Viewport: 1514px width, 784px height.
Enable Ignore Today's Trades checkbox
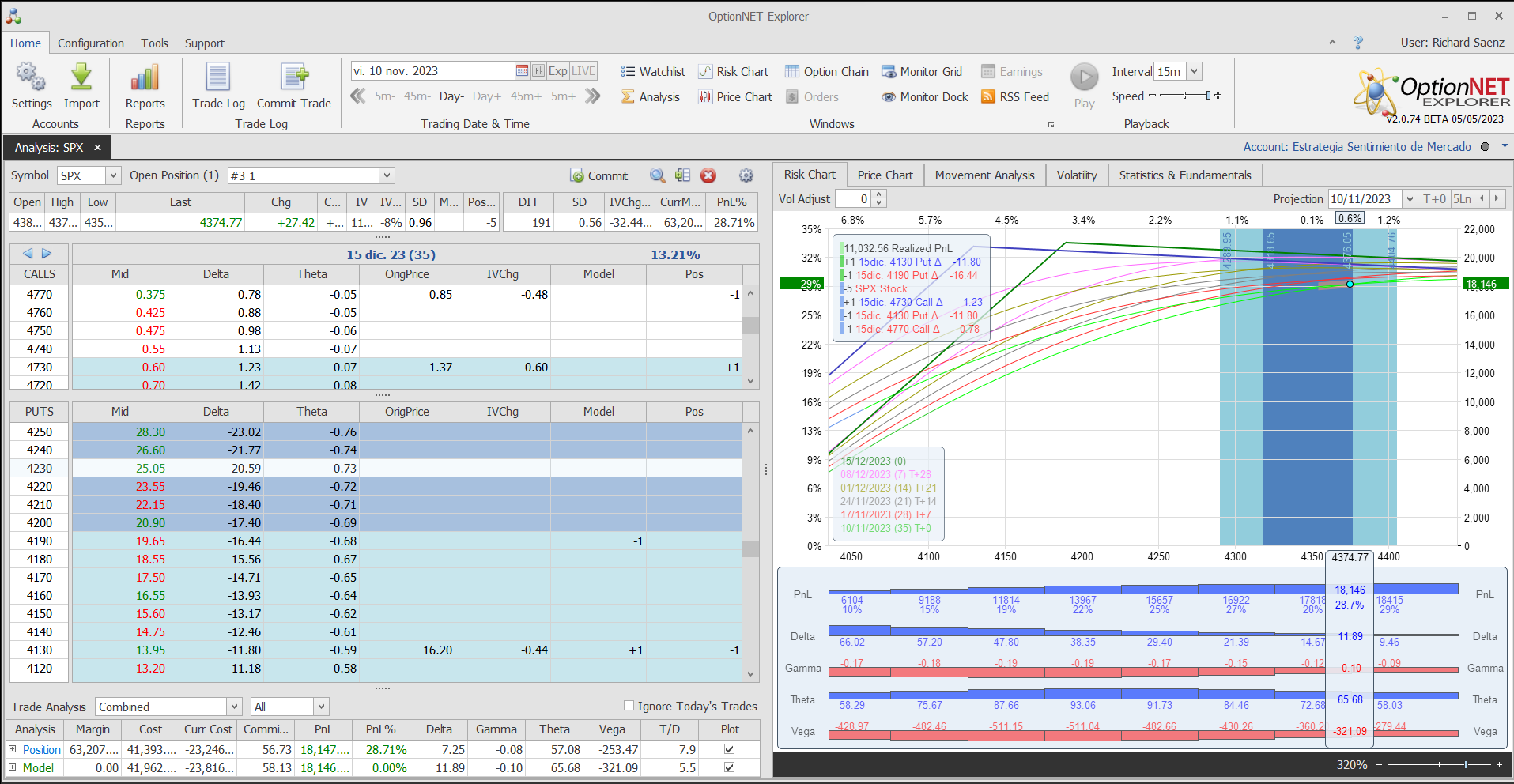tap(629, 706)
